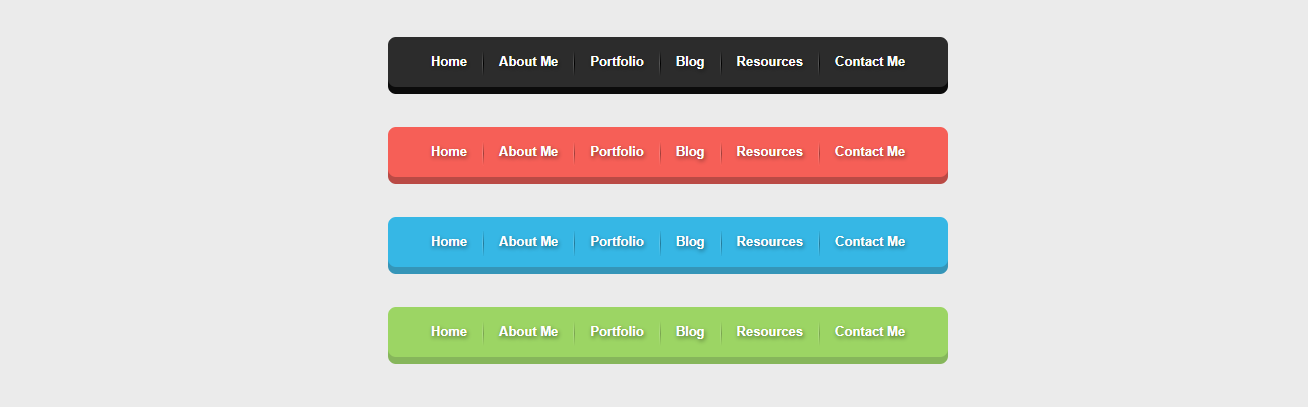Click Contact Me in the blue navigation

point(870,242)
